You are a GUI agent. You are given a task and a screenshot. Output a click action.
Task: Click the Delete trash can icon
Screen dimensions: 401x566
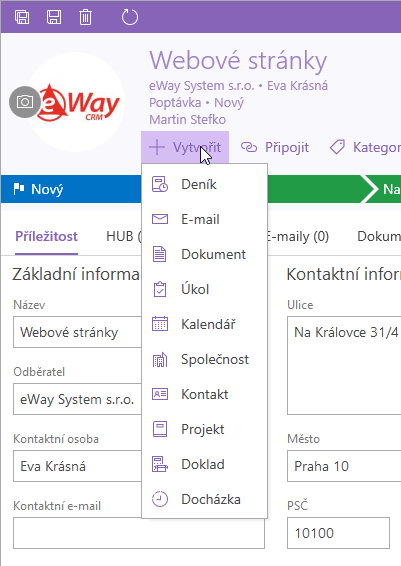coord(86,17)
